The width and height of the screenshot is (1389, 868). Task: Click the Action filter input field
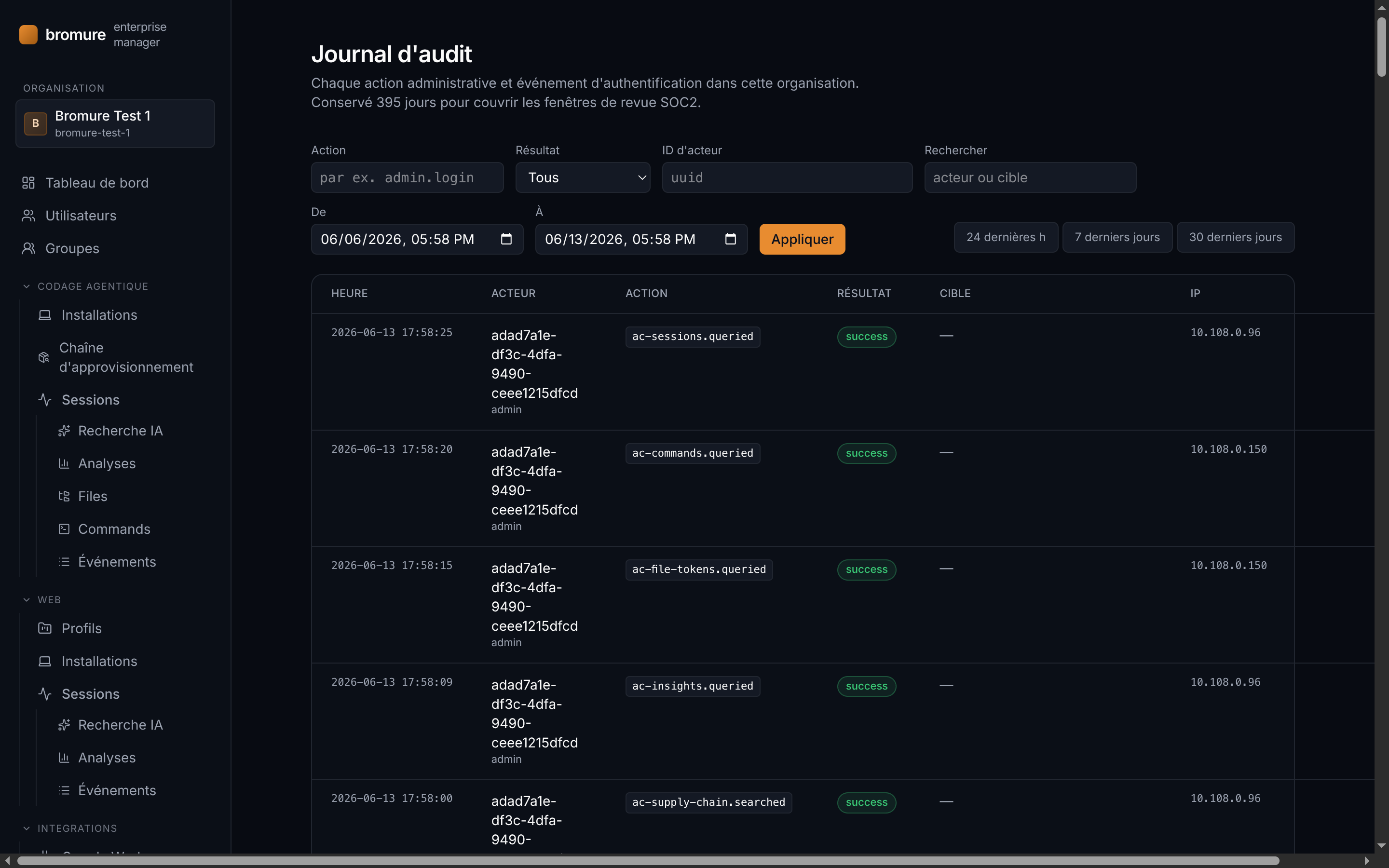click(407, 177)
